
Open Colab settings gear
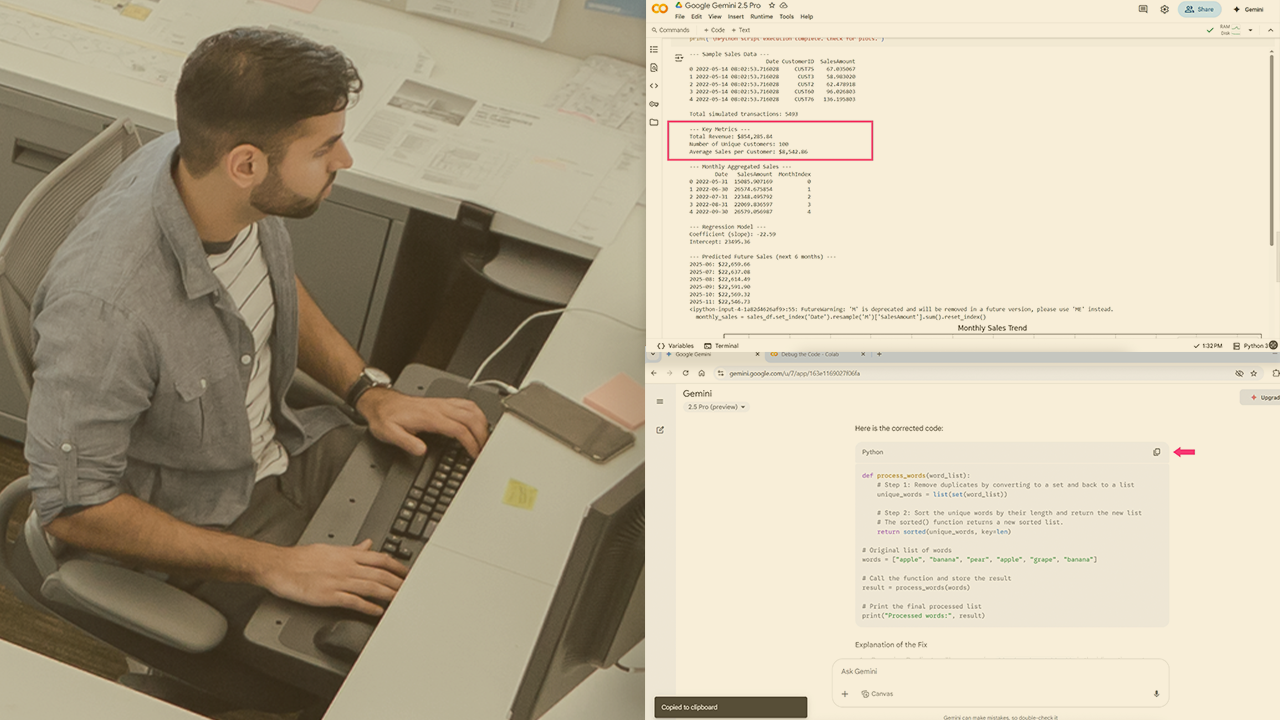(x=1165, y=9)
